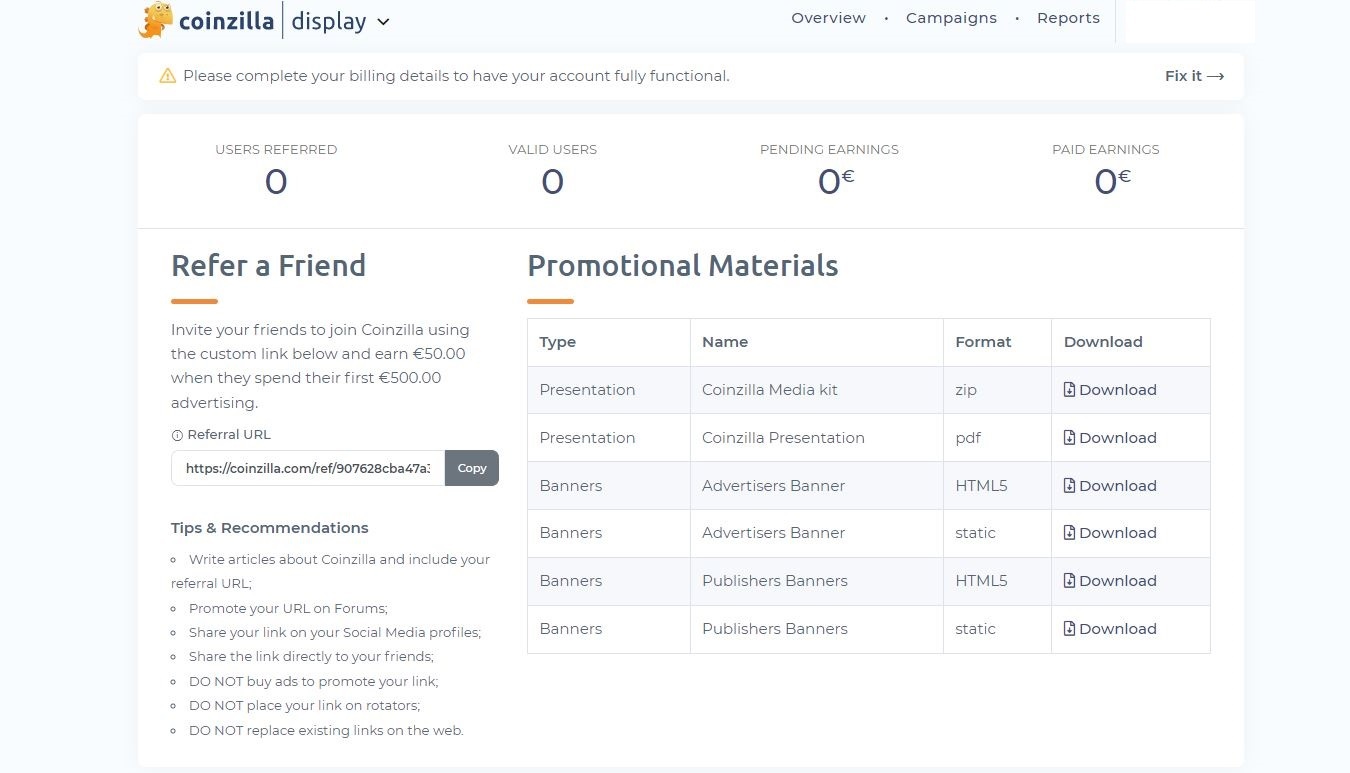Go to the Campaigns menu item

pos(951,18)
